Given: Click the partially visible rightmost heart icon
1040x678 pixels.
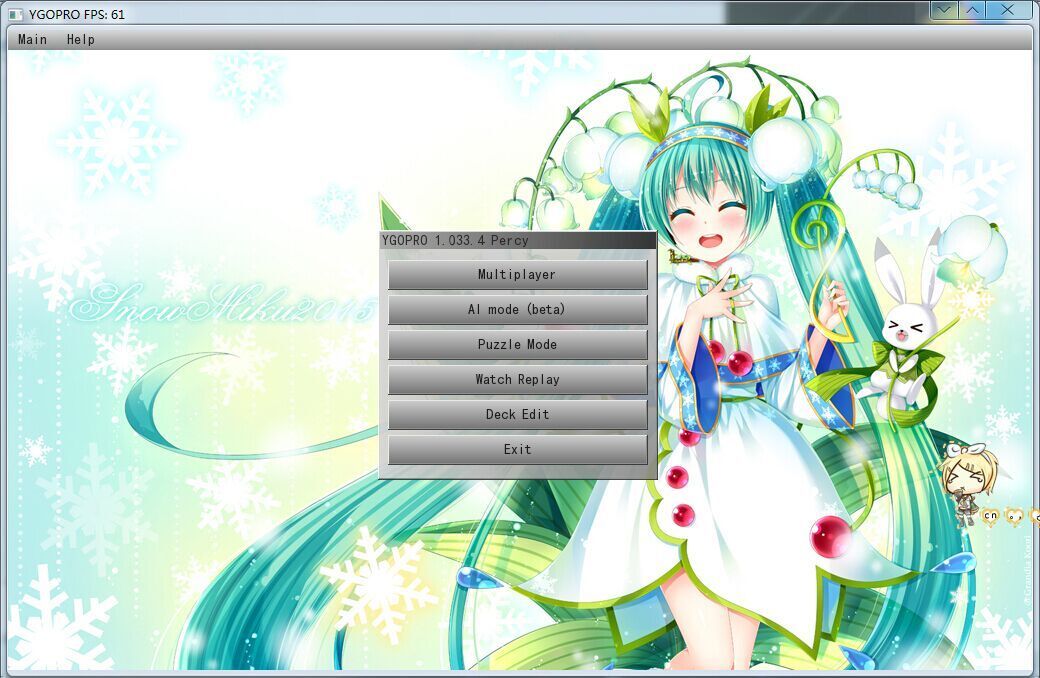Looking at the screenshot, I should 1034,516.
